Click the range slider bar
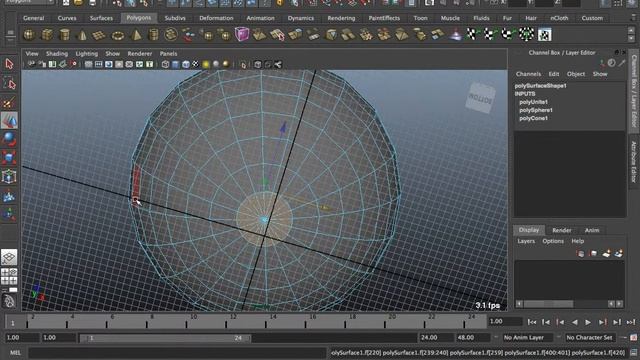 pyautogui.click(x=165, y=338)
